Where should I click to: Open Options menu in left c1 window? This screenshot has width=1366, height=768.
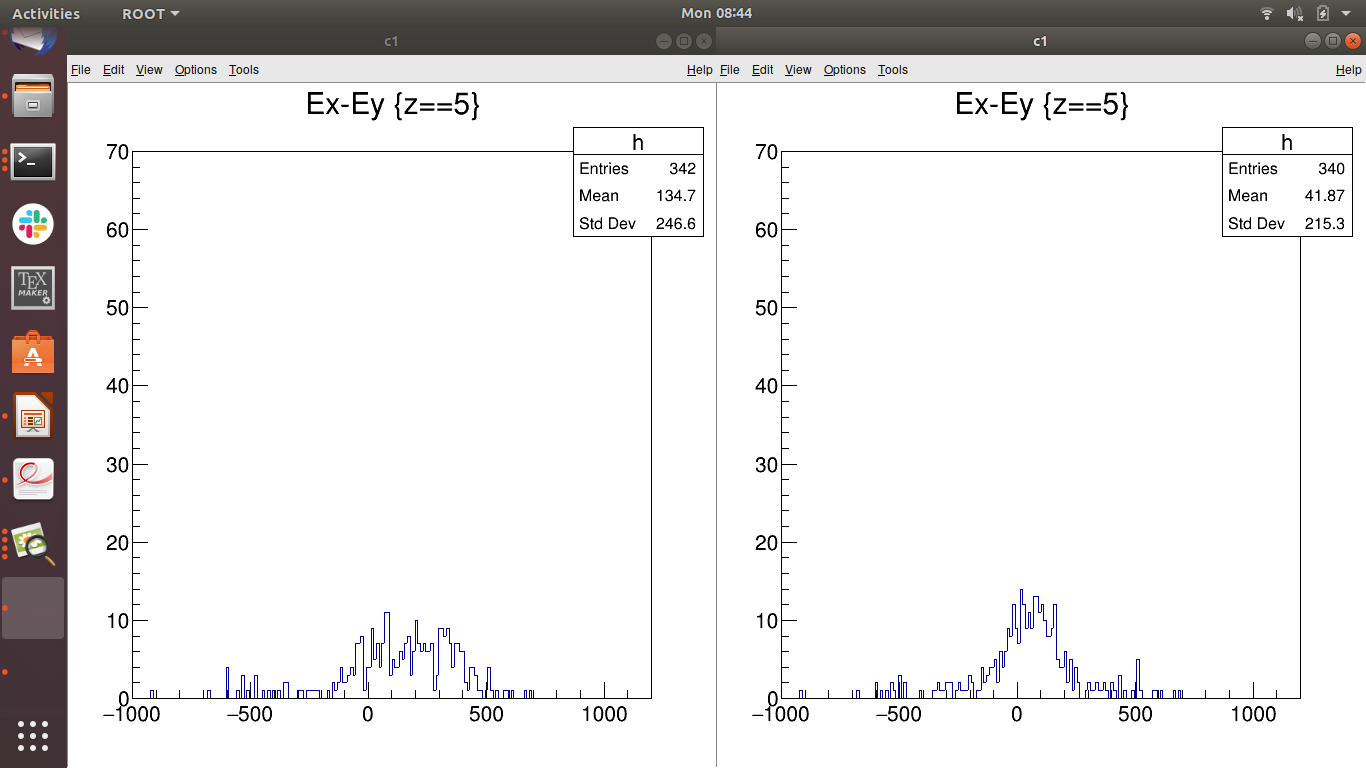[196, 69]
